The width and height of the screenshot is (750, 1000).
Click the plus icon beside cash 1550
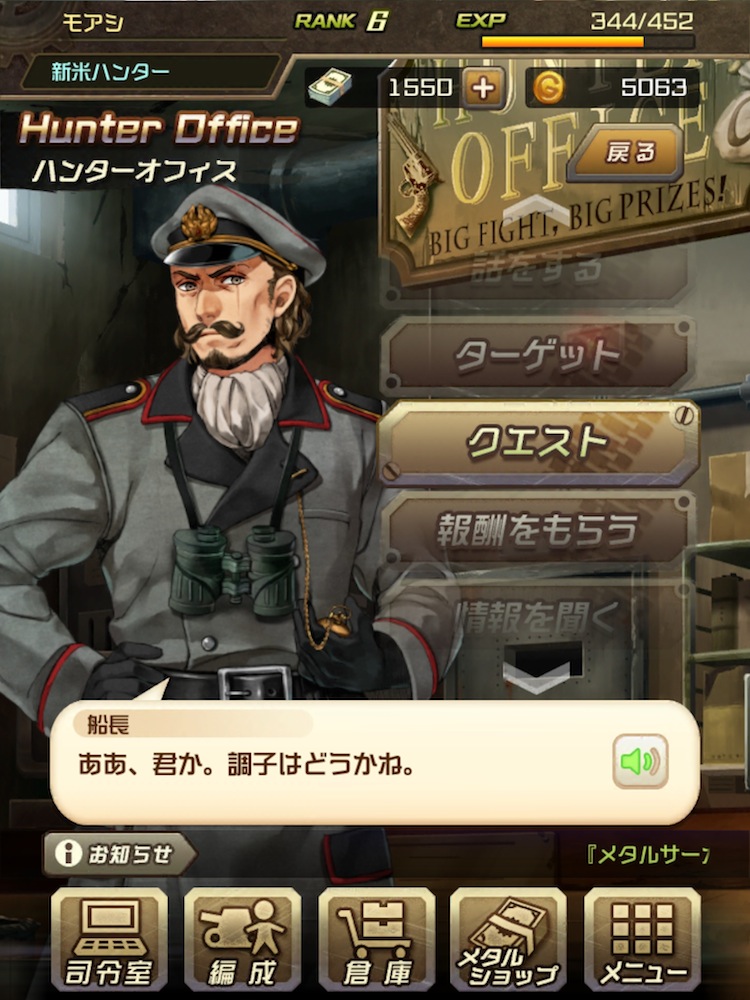point(483,87)
